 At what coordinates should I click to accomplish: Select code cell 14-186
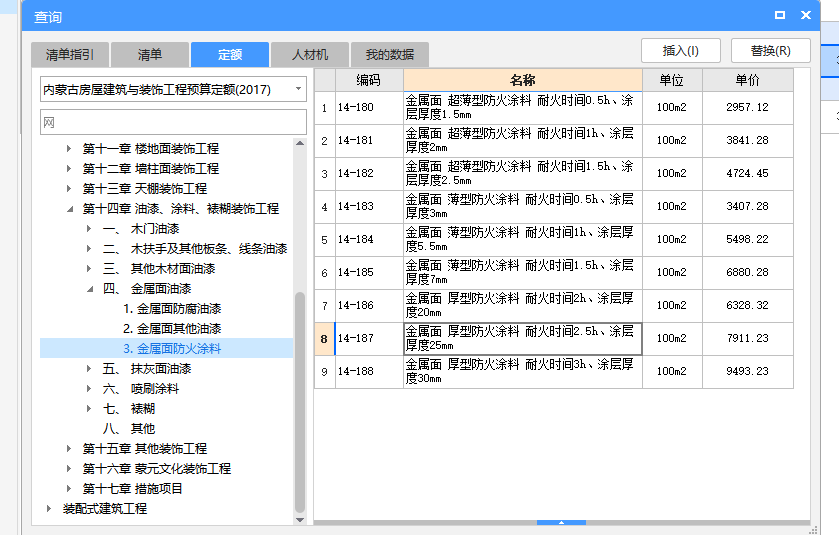(369, 305)
